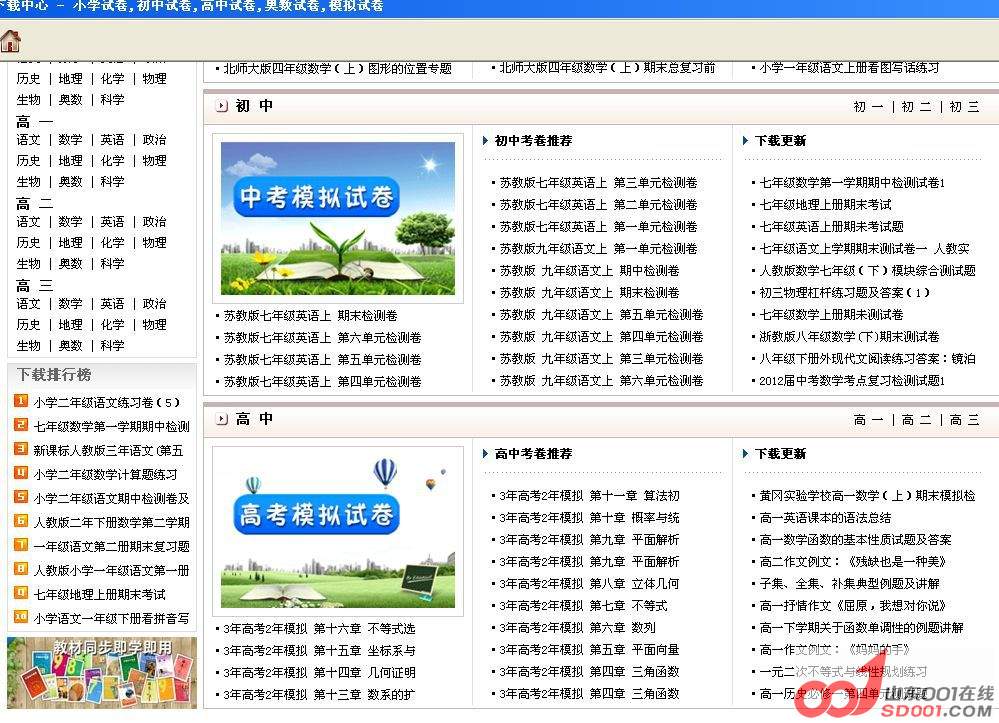Open the 初三物理杠杆练习题及答案 link
This screenshot has height=723, width=999.
(845, 293)
